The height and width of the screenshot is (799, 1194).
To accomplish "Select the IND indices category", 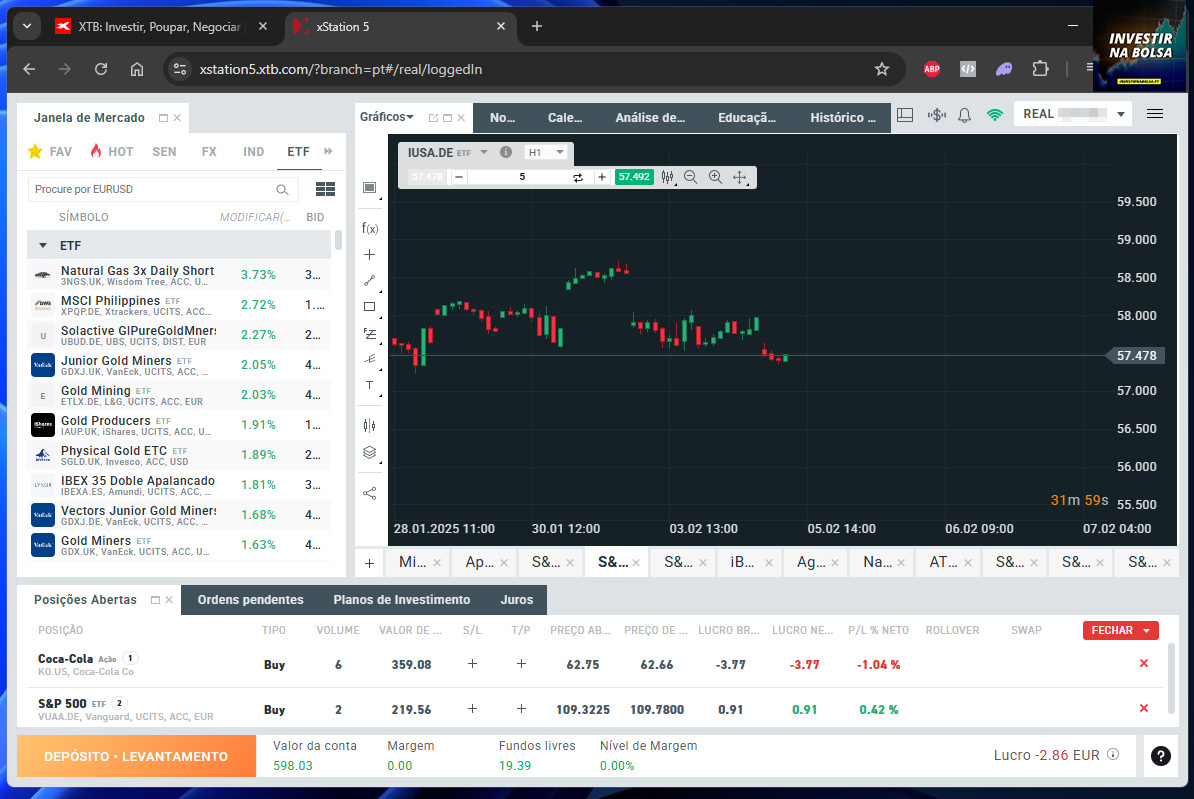I will click(254, 152).
